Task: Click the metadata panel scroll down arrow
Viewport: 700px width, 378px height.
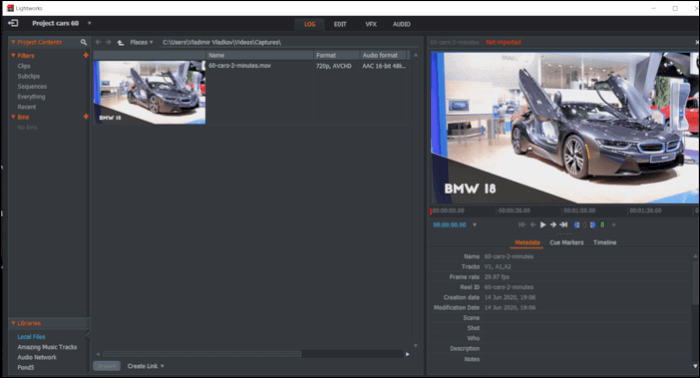Action: [x=695, y=366]
